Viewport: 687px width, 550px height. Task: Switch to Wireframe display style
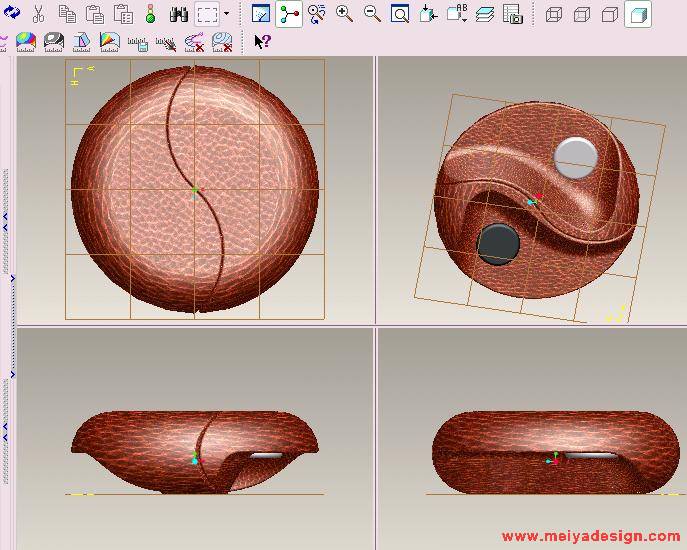pos(554,15)
